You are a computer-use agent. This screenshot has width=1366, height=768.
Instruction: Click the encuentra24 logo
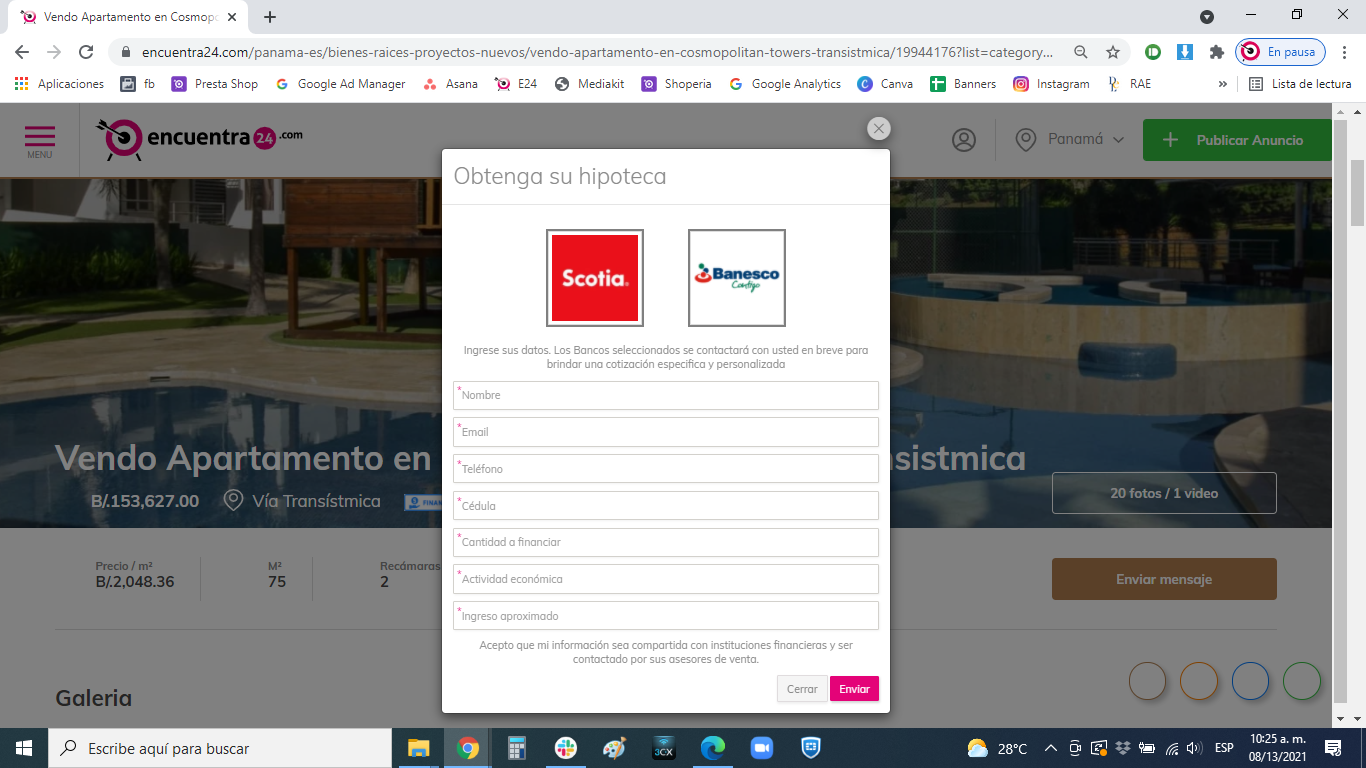tap(199, 140)
